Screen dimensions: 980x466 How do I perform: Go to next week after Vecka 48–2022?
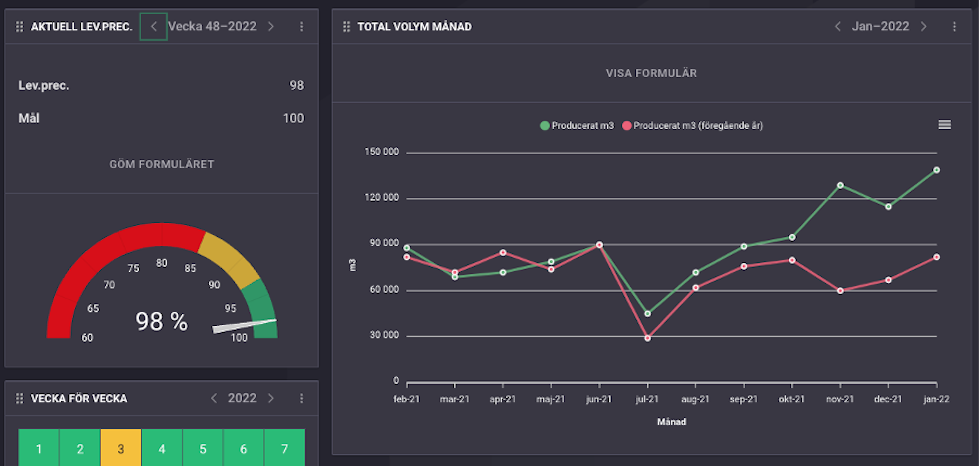pyautogui.click(x=271, y=27)
